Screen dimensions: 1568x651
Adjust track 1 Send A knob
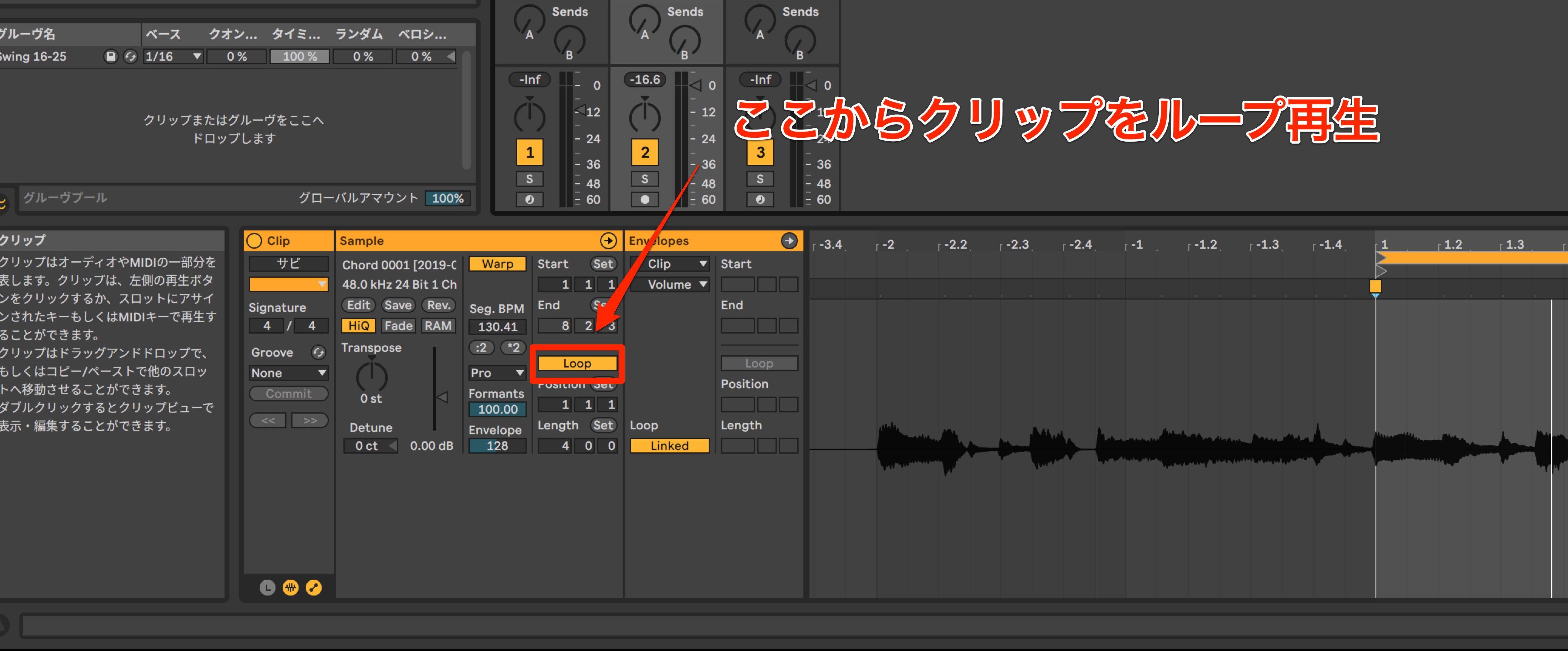pyautogui.click(x=529, y=20)
